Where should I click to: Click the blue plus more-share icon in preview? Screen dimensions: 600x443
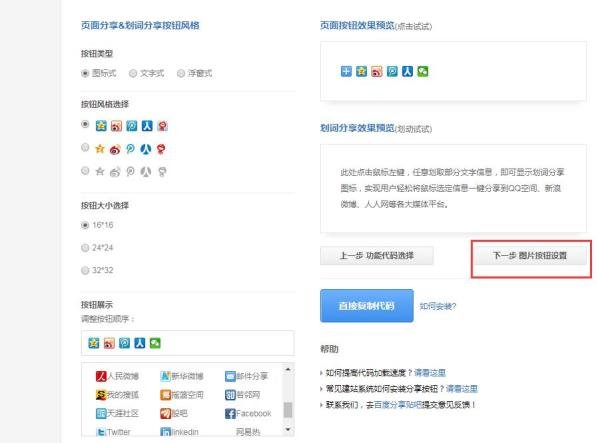[x=346, y=71]
